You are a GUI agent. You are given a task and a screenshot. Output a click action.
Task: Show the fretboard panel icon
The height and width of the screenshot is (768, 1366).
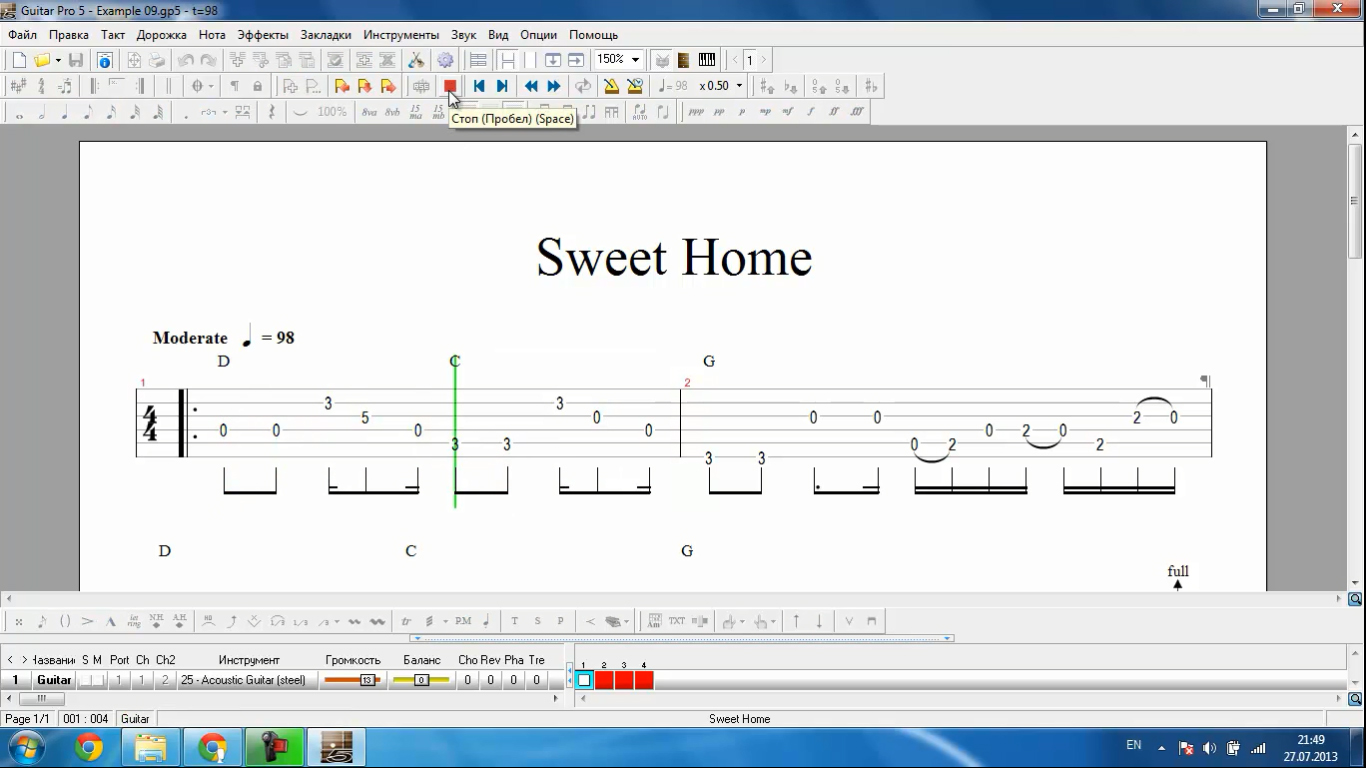[x=684, y=60]
